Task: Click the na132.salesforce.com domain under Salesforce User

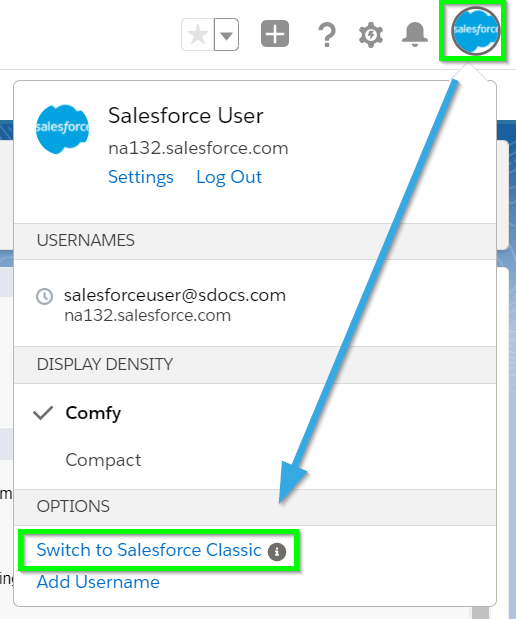Action: pyautogui.click(x=198, y=148)
